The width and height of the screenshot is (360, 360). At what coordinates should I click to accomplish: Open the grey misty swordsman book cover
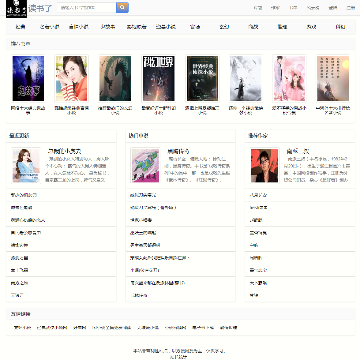(246, 78)
